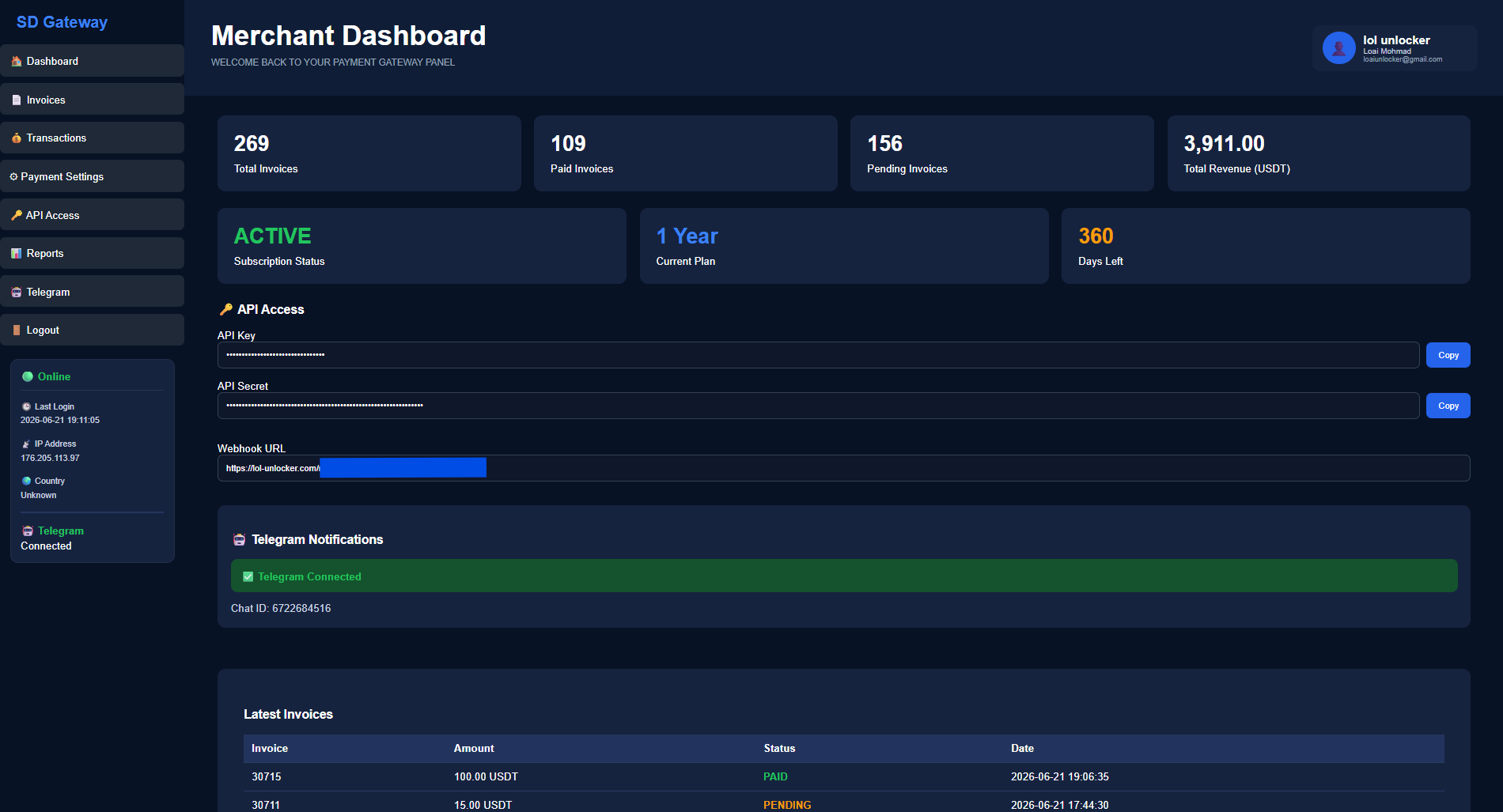Image resolution: width=1503 pixels, height=812 pixels.
Task: Select the Paid Invoices 109 card
Action: coord(686,153)
